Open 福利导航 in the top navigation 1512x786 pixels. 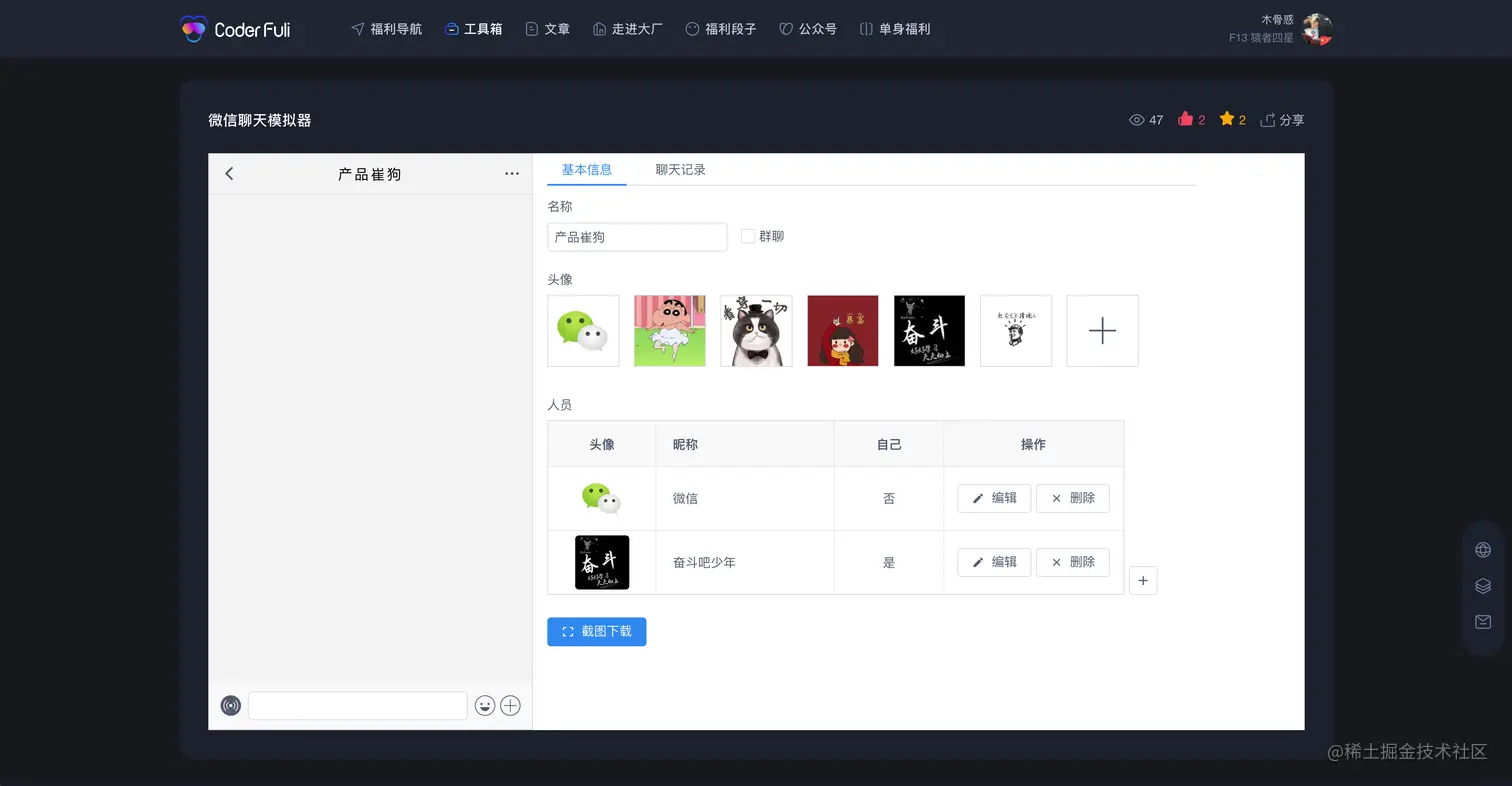tap(386, 29)
